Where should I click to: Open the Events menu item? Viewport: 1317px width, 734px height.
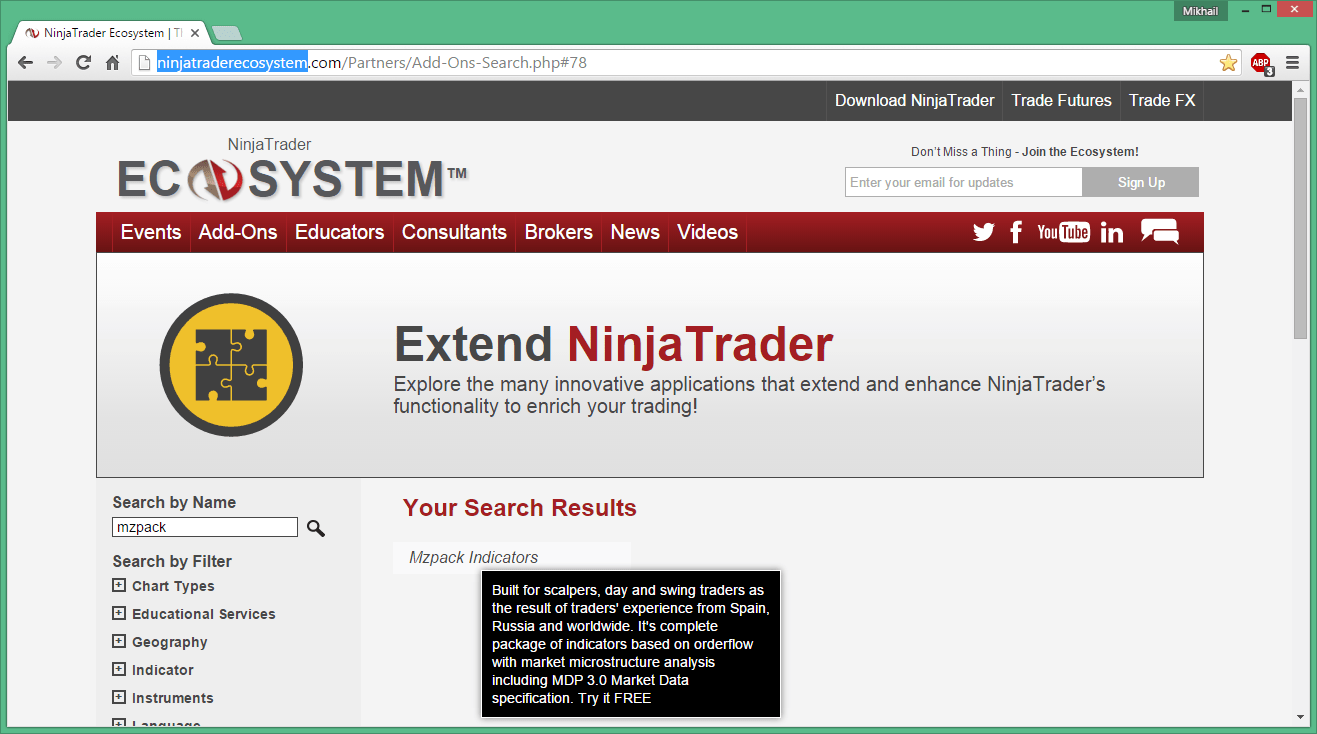151,232
